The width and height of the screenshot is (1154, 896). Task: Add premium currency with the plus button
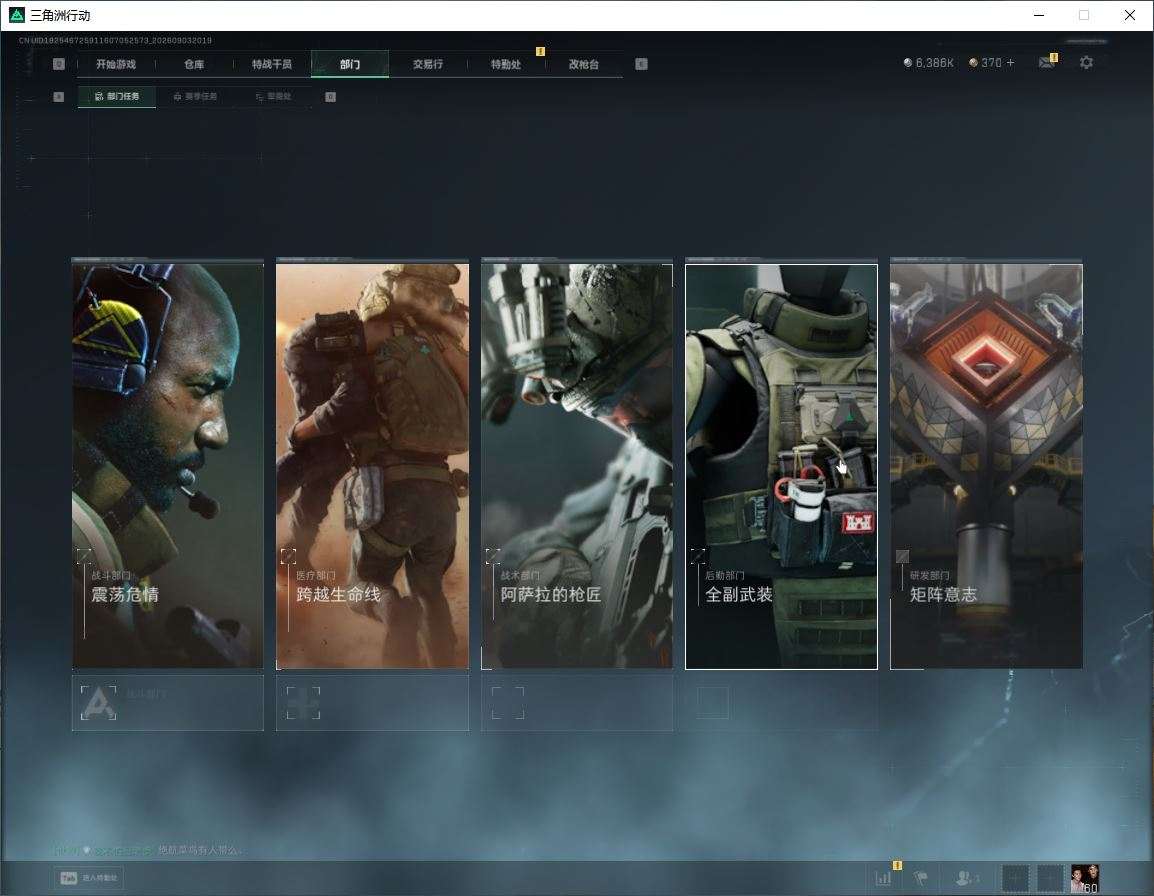tap(1010, 63)
